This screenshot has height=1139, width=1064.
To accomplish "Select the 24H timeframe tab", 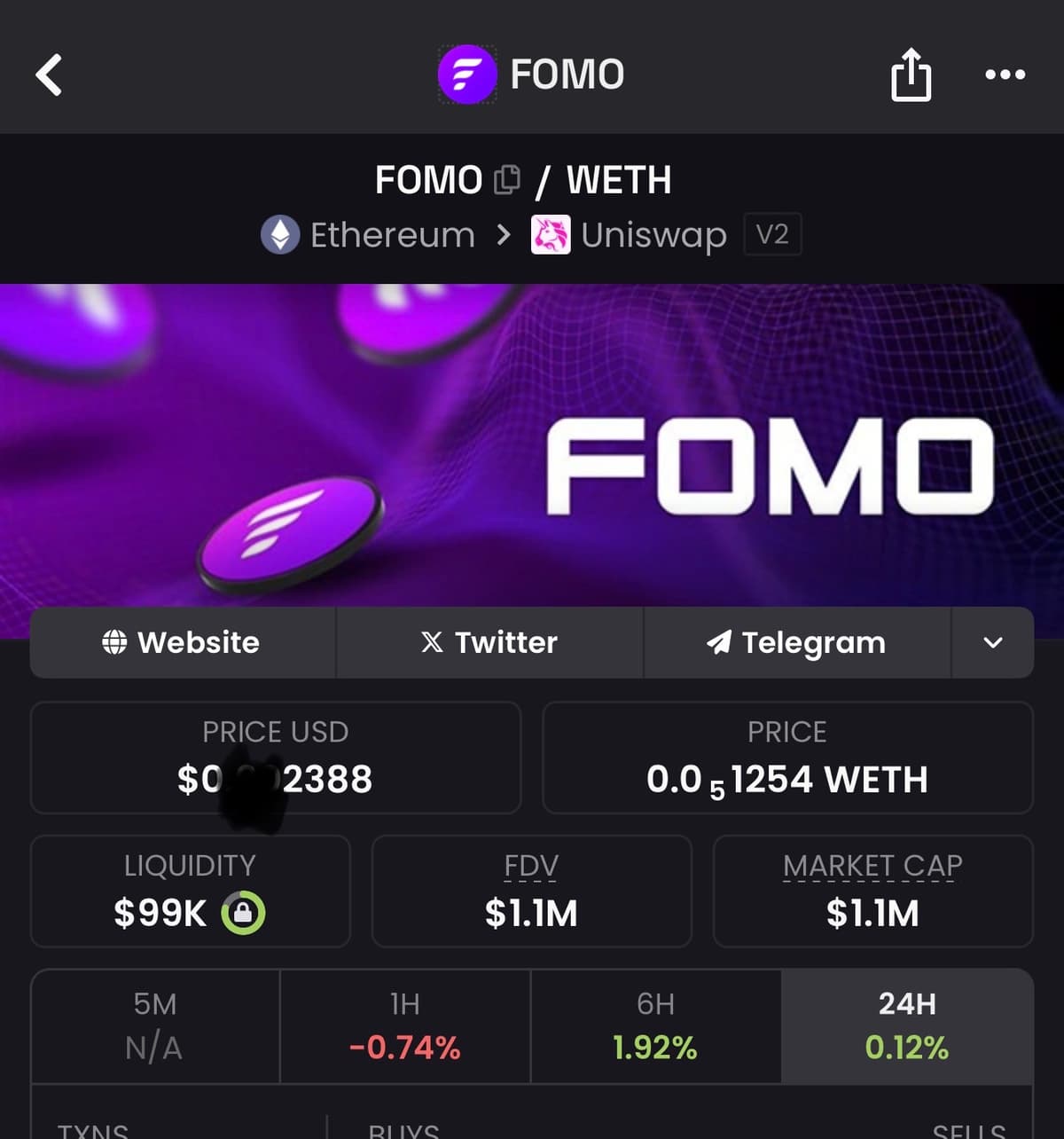I will [907, 1026].
